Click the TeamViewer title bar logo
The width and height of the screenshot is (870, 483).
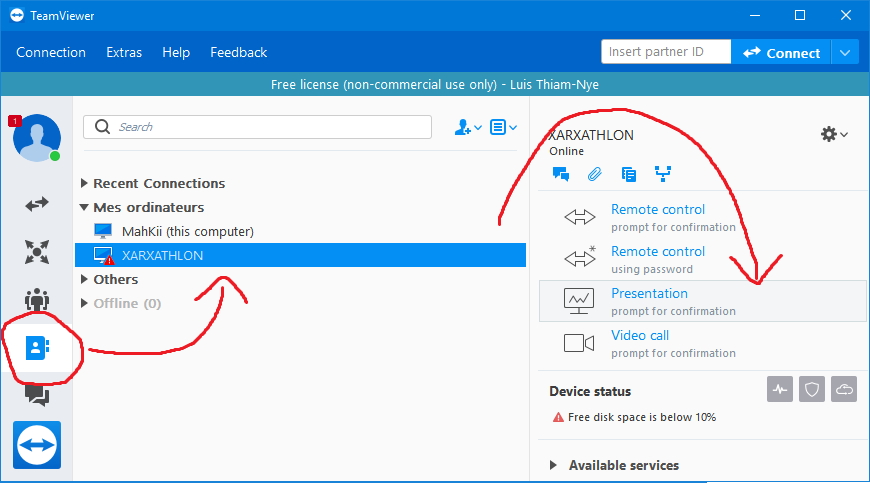[17, 15]
